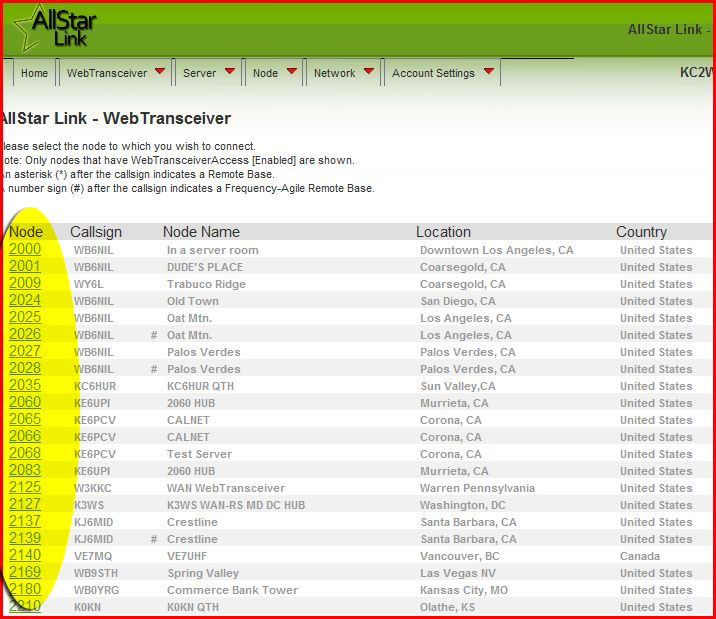Connect to node 2028
Image resolution: width=716 pixels, height=619 pixels.
[25, 368]
